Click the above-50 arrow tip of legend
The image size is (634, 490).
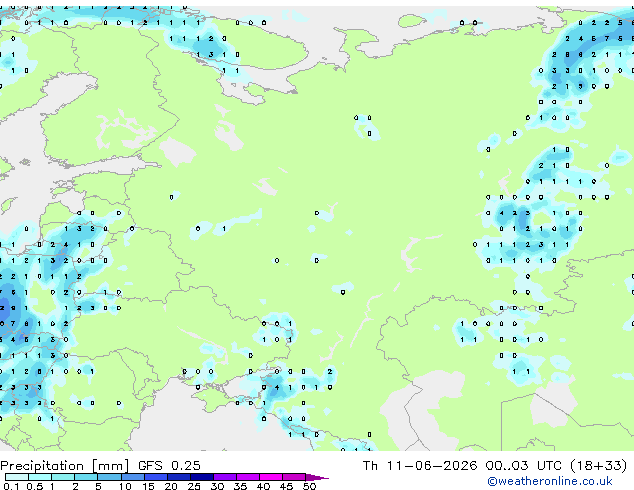point(317,477)
